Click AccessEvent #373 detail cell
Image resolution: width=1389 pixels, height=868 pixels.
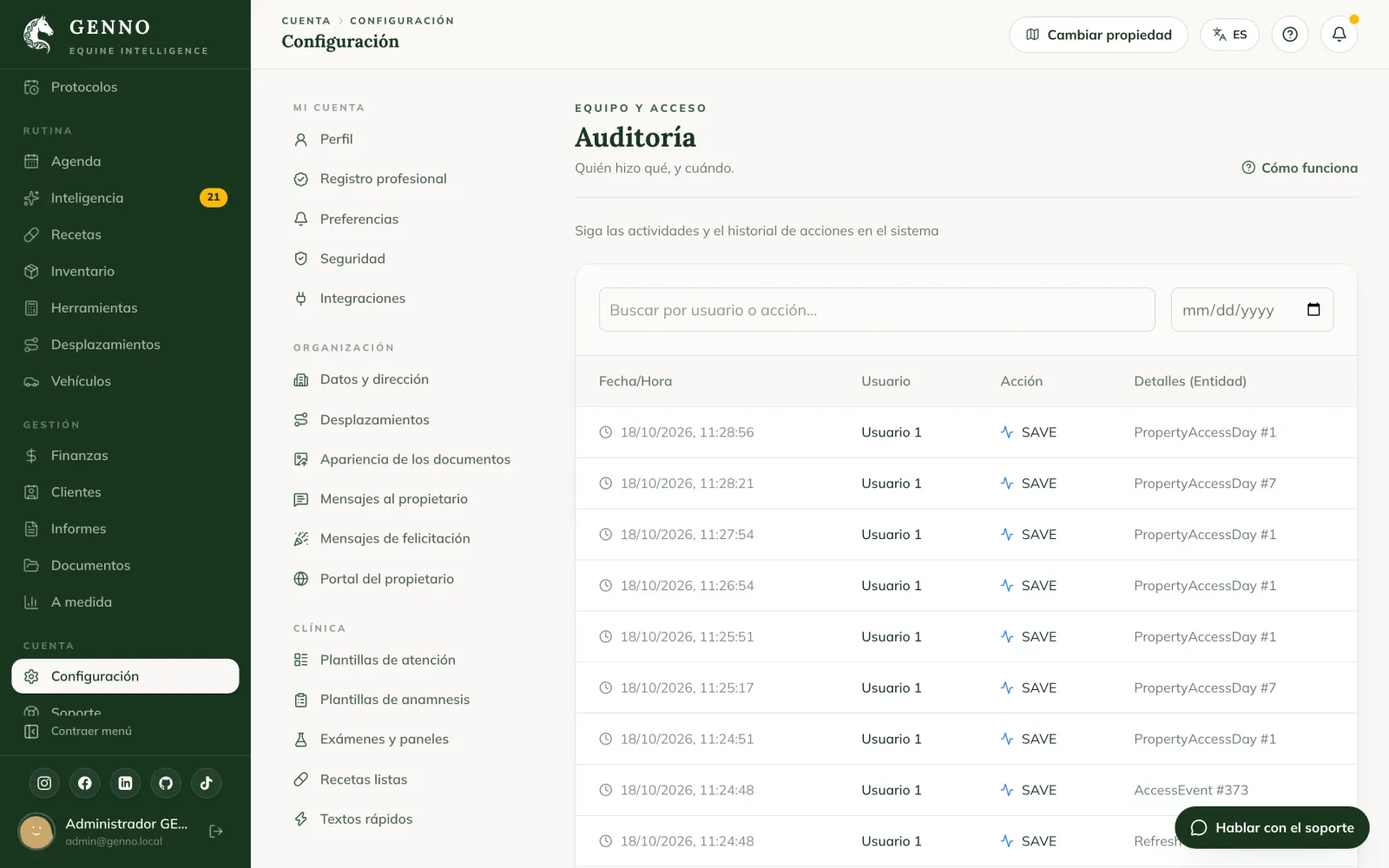[1191, 790]
